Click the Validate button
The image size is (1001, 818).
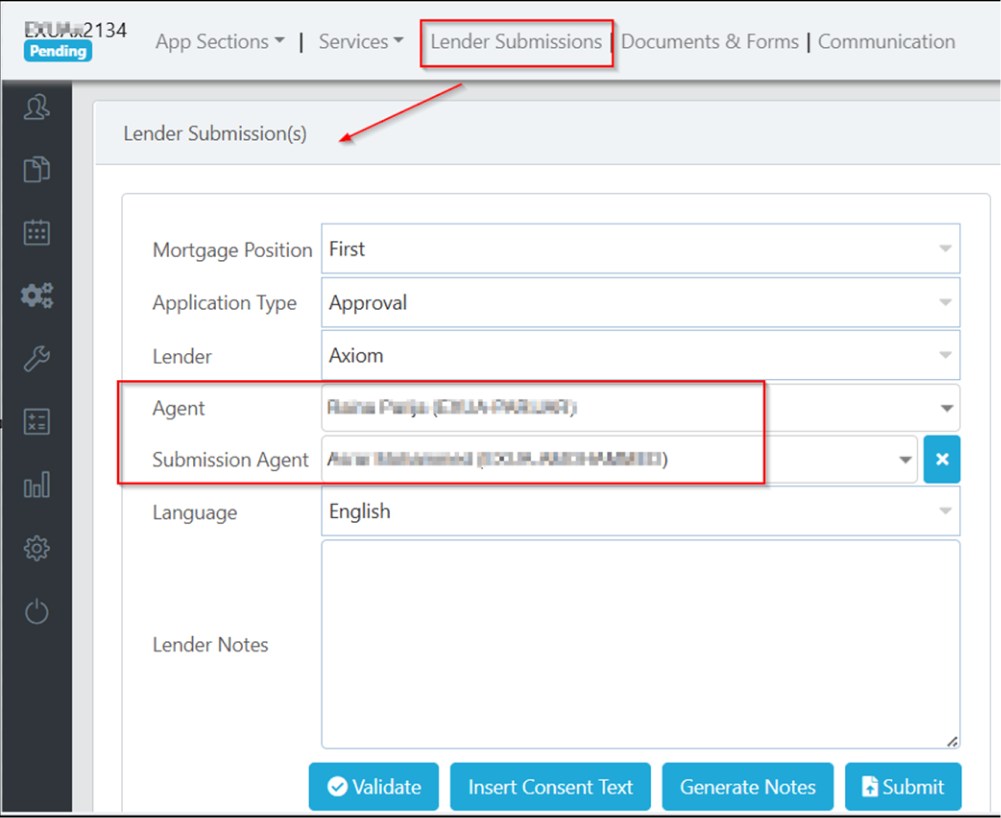coord(373,787)
